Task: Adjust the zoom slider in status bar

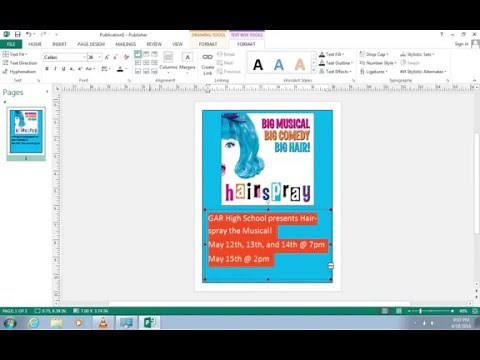Action: 421,311
